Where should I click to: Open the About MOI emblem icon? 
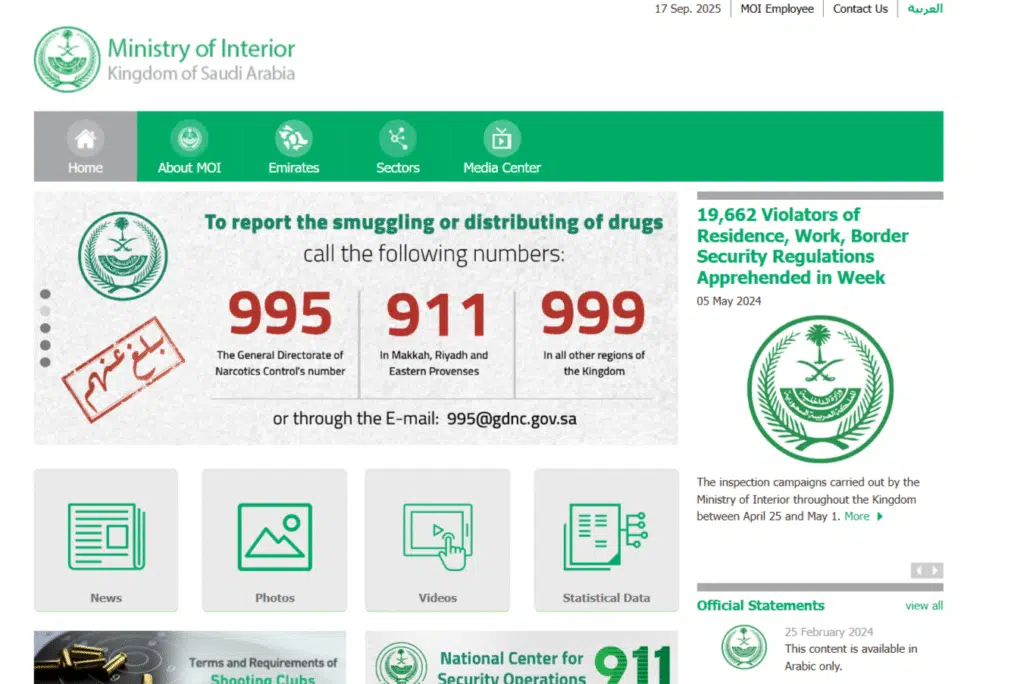point(189,138)
